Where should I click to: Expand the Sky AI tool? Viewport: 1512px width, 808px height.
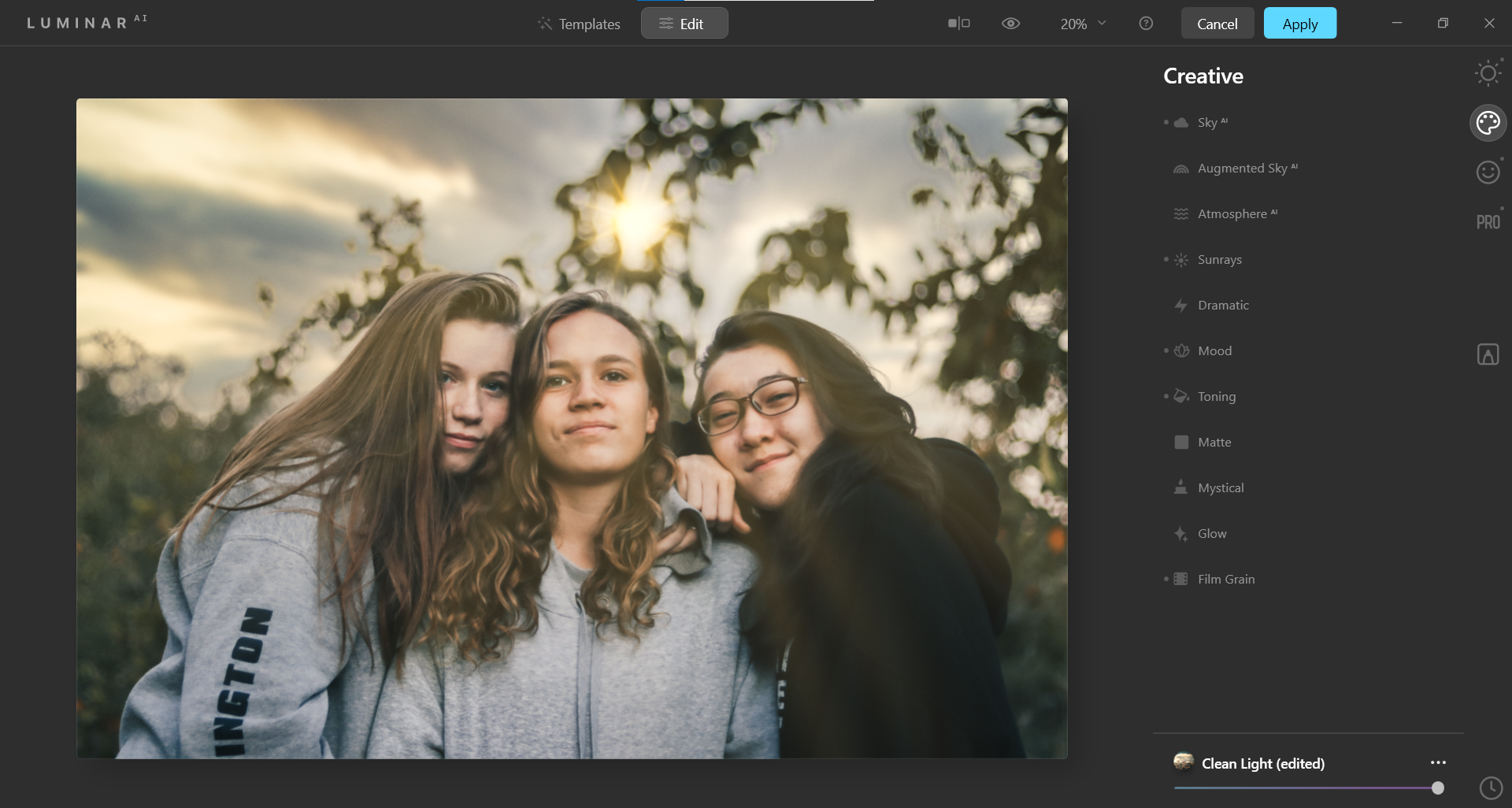[1207, 123]
